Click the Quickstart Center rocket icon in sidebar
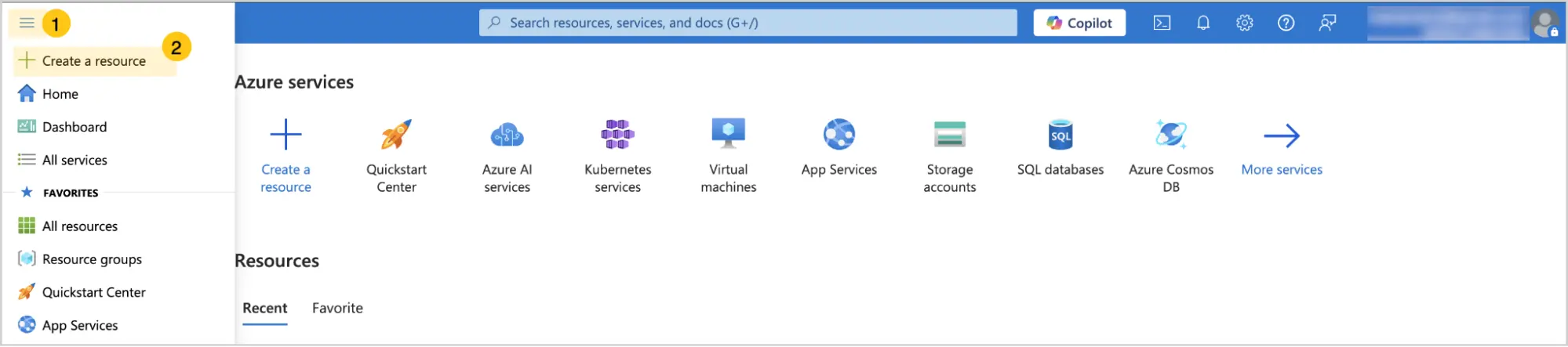Screen dimensions: 1568x347 coord(27,291)
